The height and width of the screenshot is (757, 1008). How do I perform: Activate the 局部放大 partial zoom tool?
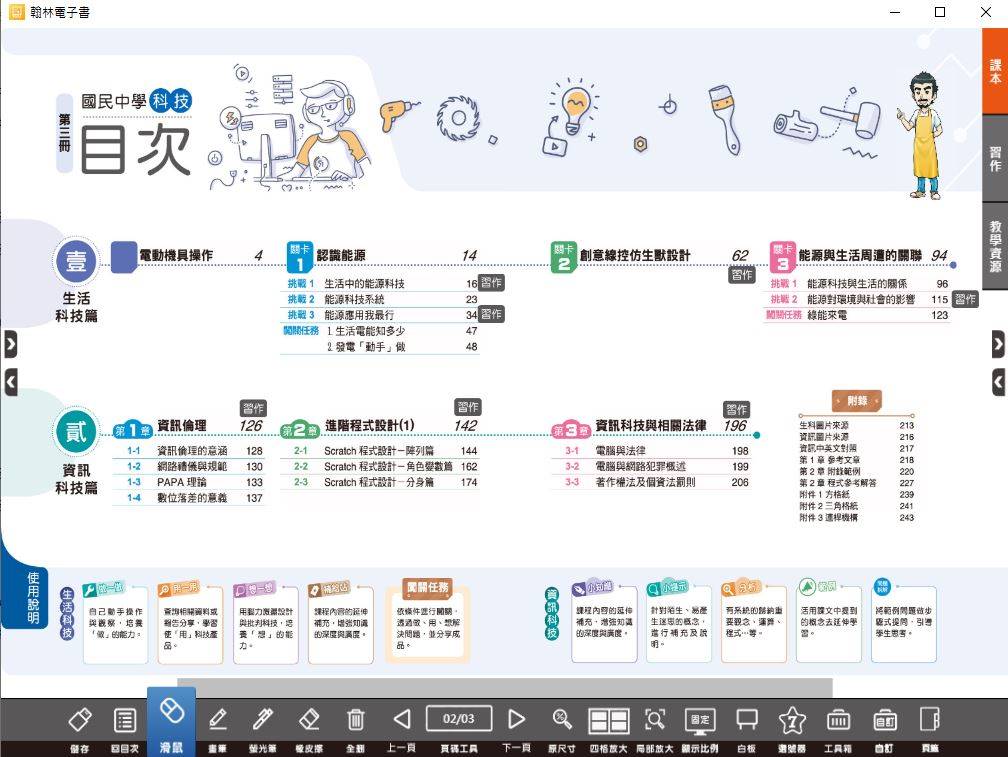(x=654, y=719)
